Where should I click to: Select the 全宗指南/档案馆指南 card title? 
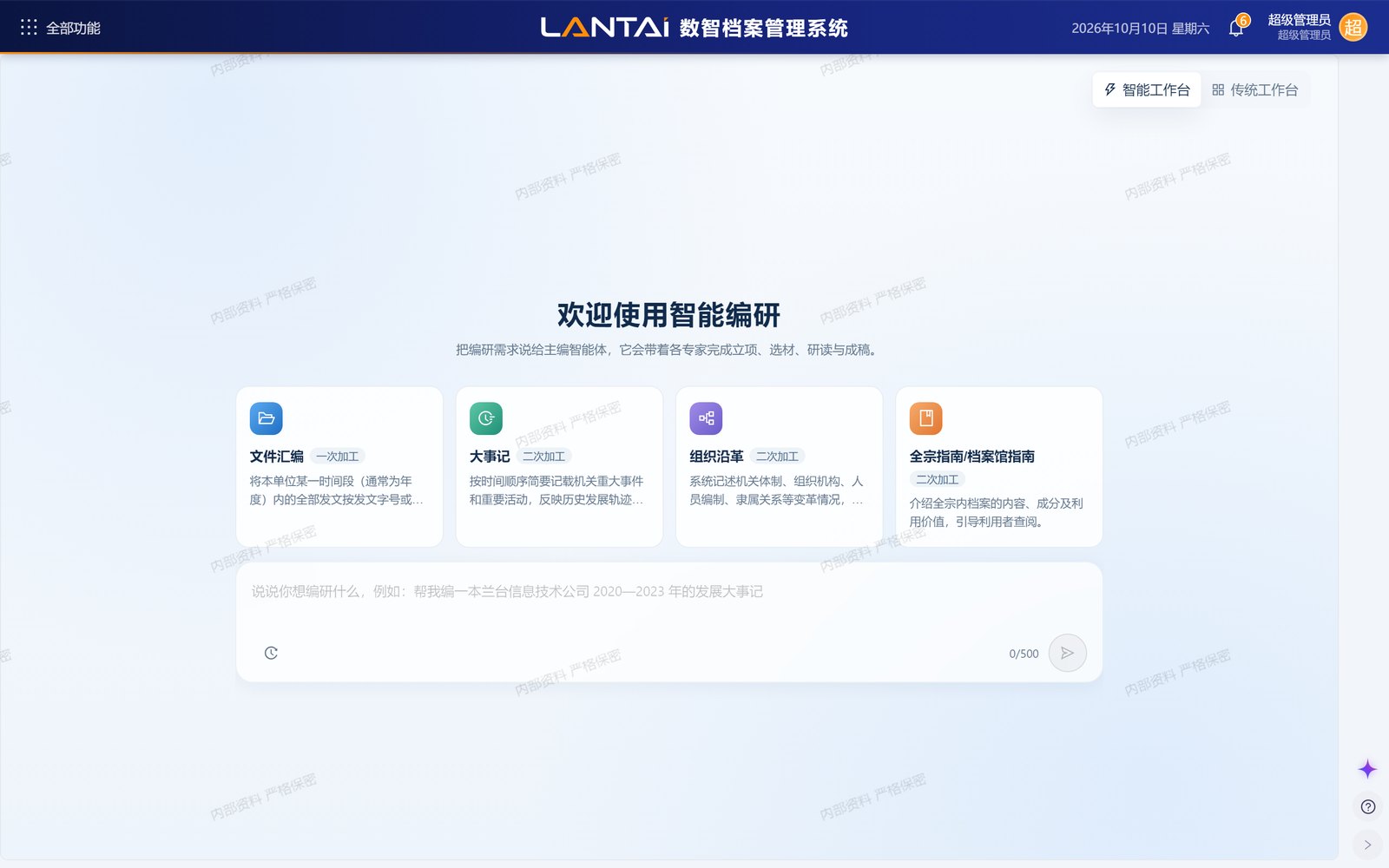coord(972,457)
